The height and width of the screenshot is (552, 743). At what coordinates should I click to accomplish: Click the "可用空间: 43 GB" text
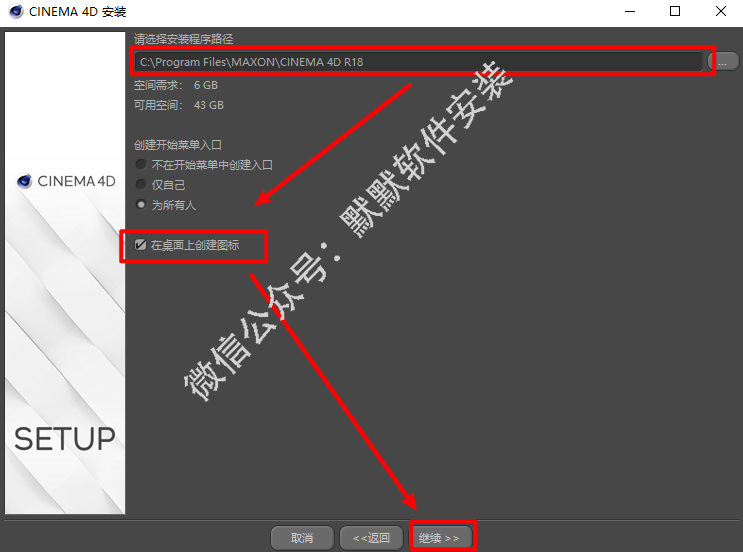point(178,105)
